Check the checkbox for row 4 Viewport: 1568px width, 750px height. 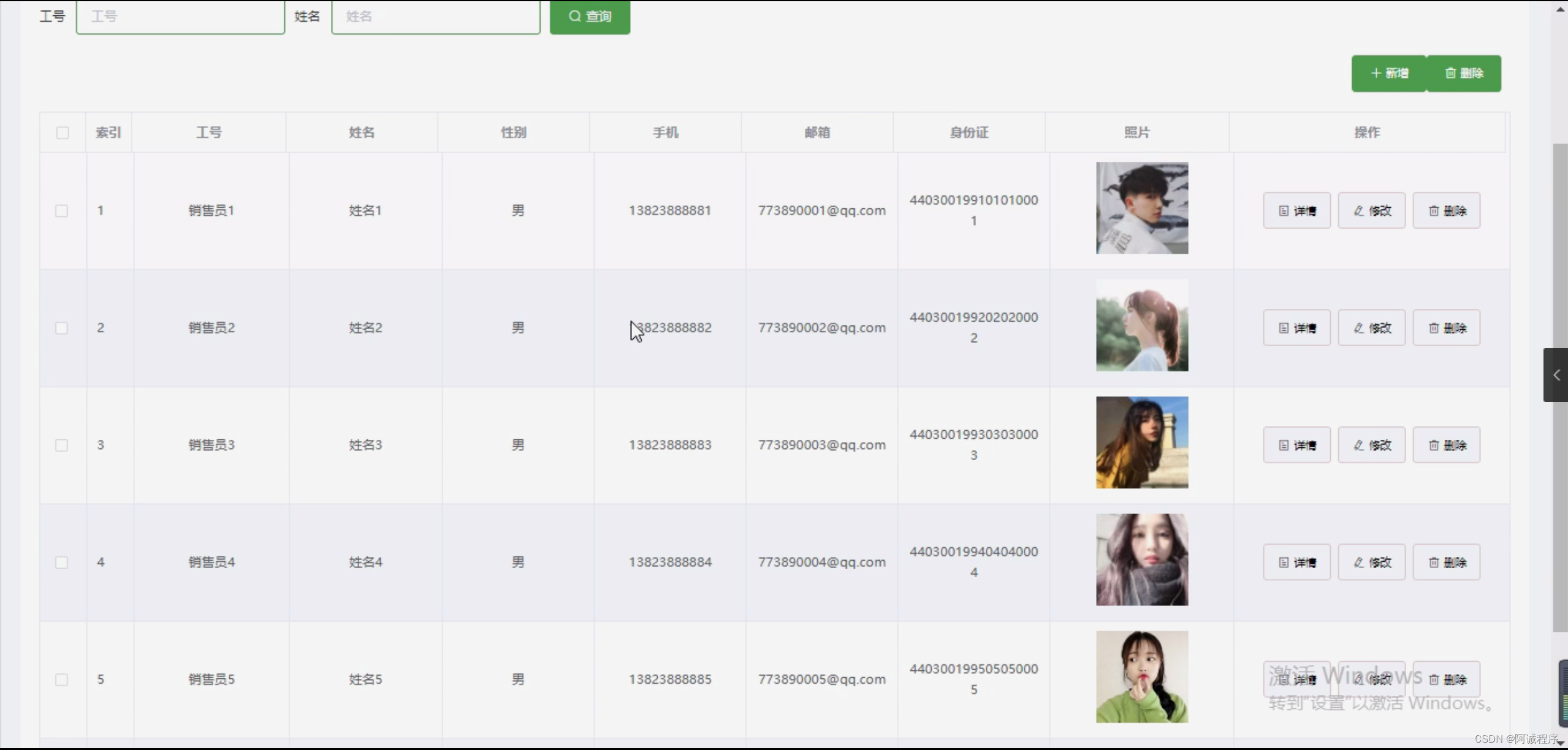pyautogui.click(x=61, y=562)
